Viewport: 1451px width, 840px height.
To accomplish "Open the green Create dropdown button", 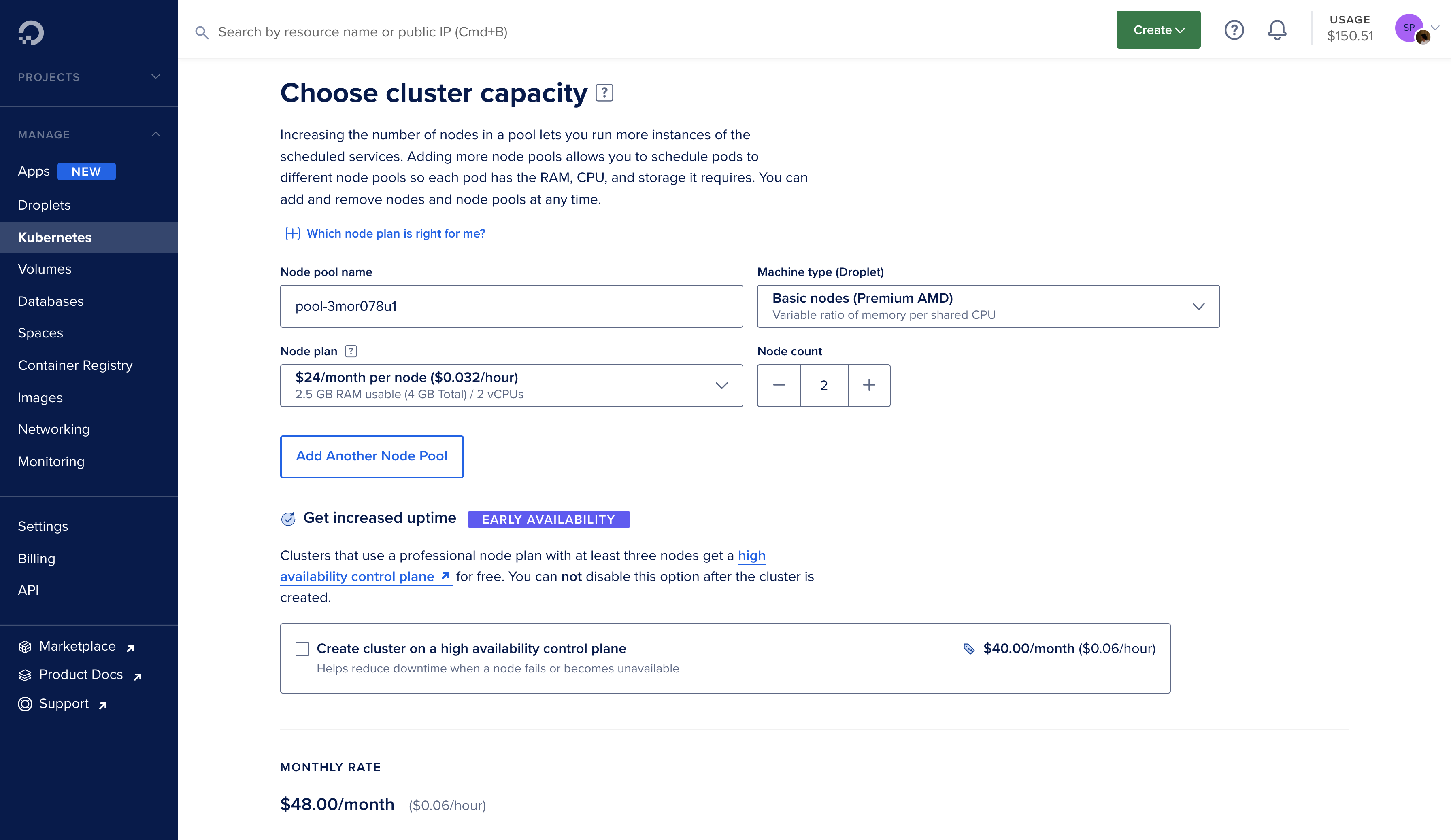I will (1158, 30).
